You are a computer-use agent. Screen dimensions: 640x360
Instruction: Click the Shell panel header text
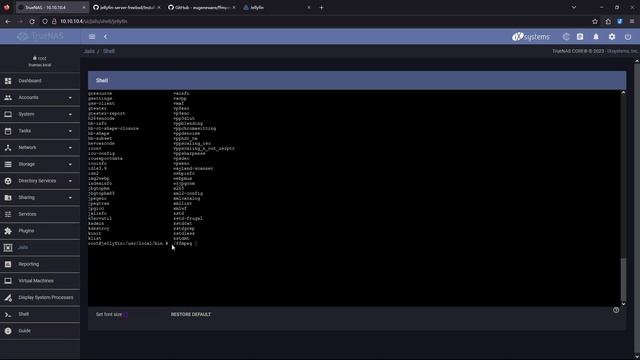102,80
